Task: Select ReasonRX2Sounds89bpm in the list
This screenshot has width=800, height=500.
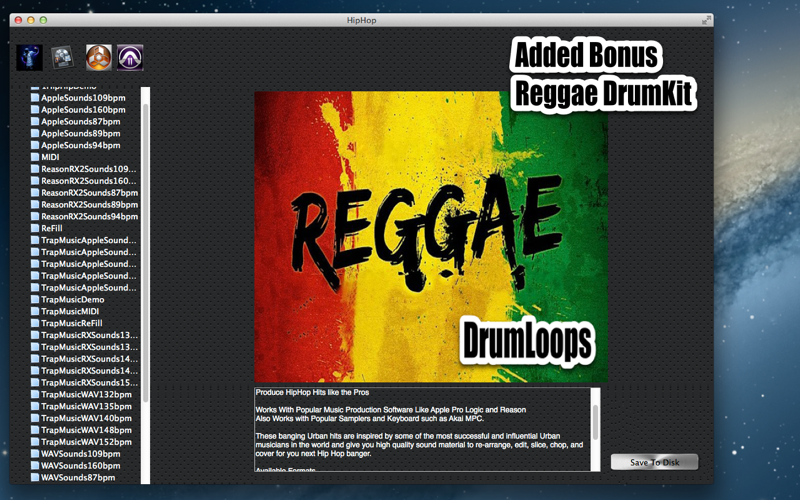Action: [x=84, y=205]
